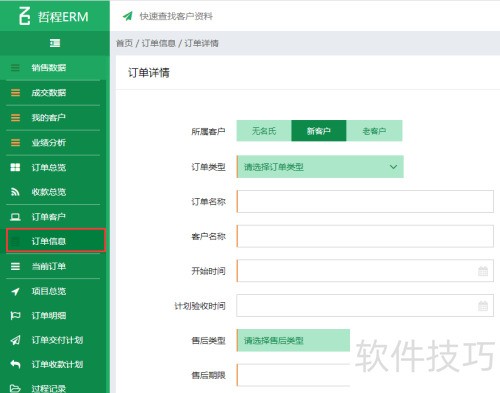Click the 销售数据 menu icon
Screen dimensions: 500x393
(15, 68)
